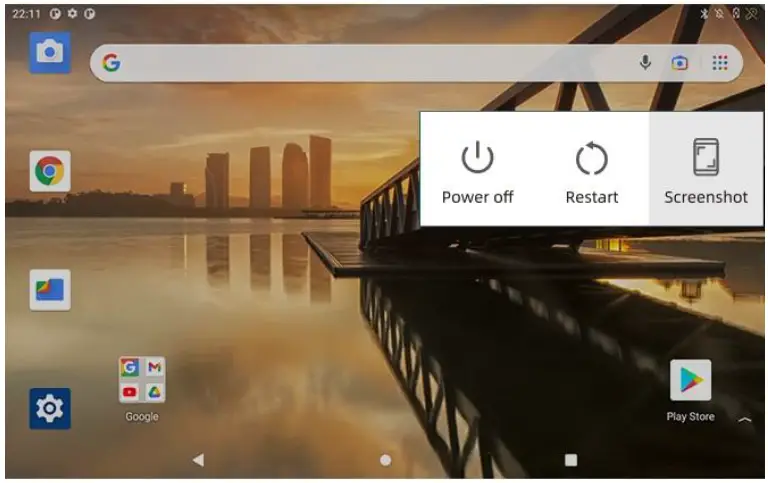Restart the device
This screenshot has height=483, width=768.
point(592,171)
